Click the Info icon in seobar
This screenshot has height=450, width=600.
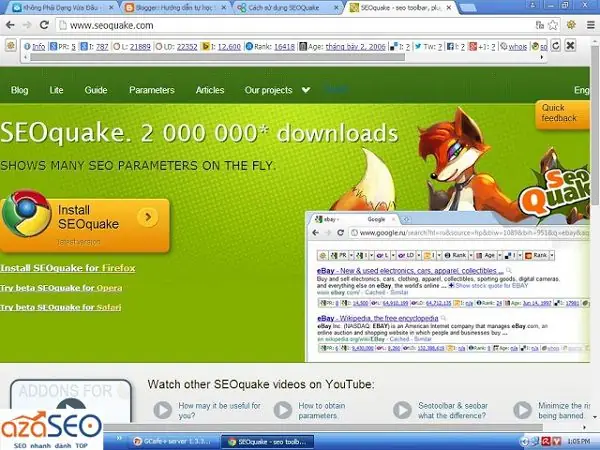point(27,47)
